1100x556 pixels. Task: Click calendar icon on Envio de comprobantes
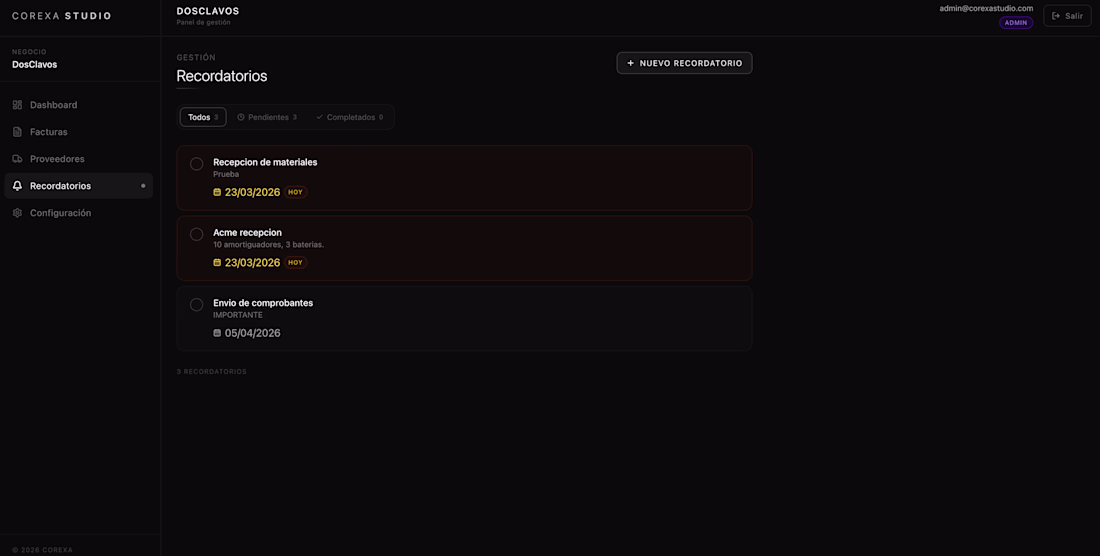pyautogui.click(x=217, y=333)
